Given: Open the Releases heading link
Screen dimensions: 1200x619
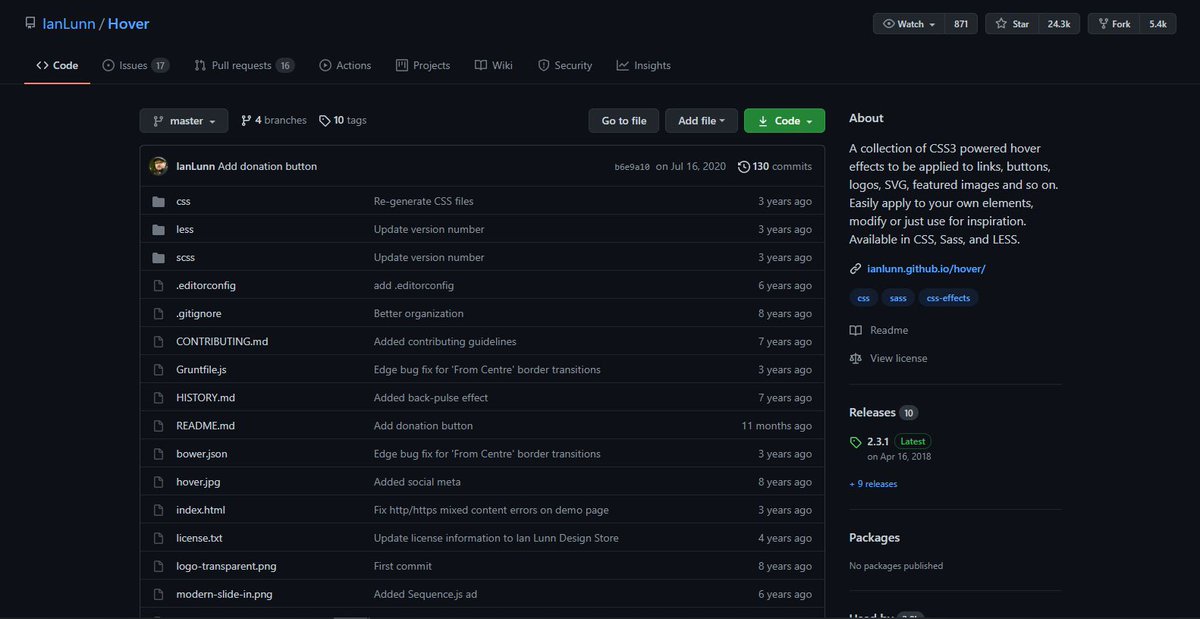Looking at the screenshot, I should [x=872, y=412].
